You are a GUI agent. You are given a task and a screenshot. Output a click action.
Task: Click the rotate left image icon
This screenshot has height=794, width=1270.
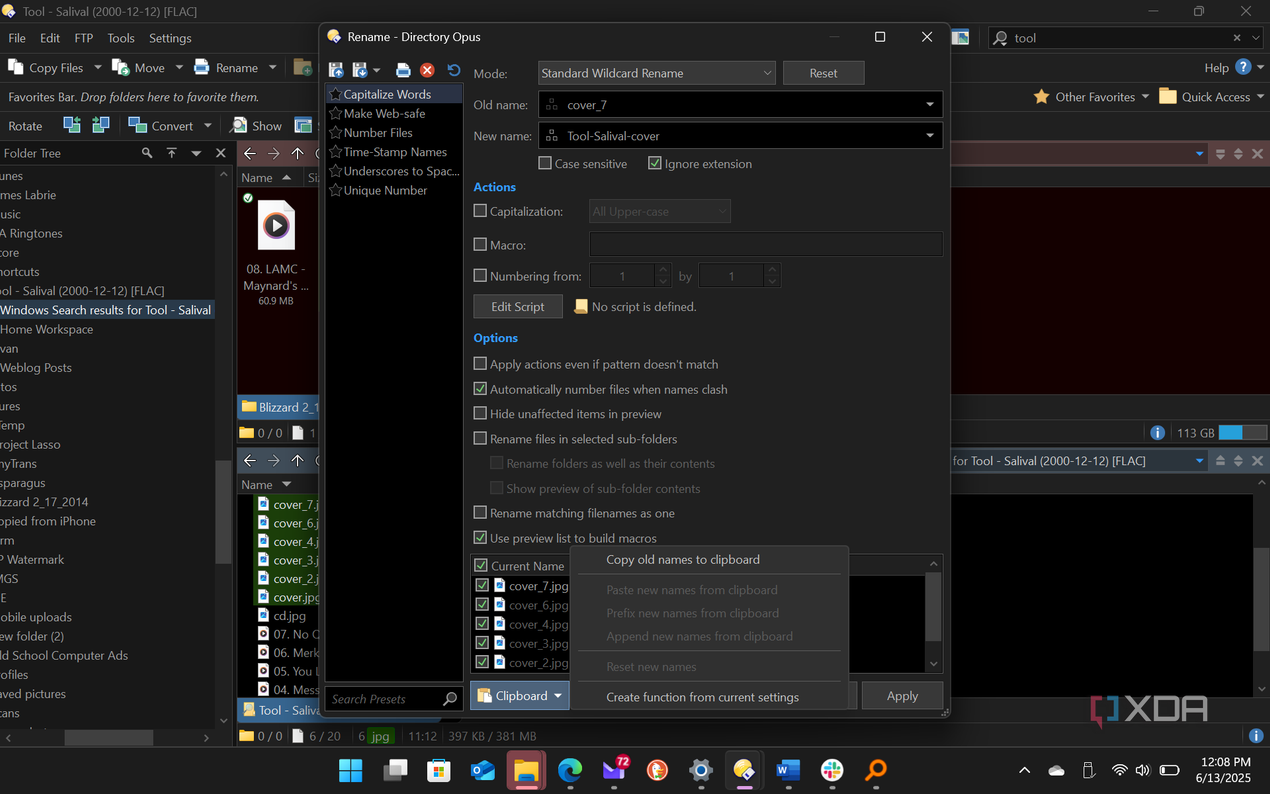[72, 125]
